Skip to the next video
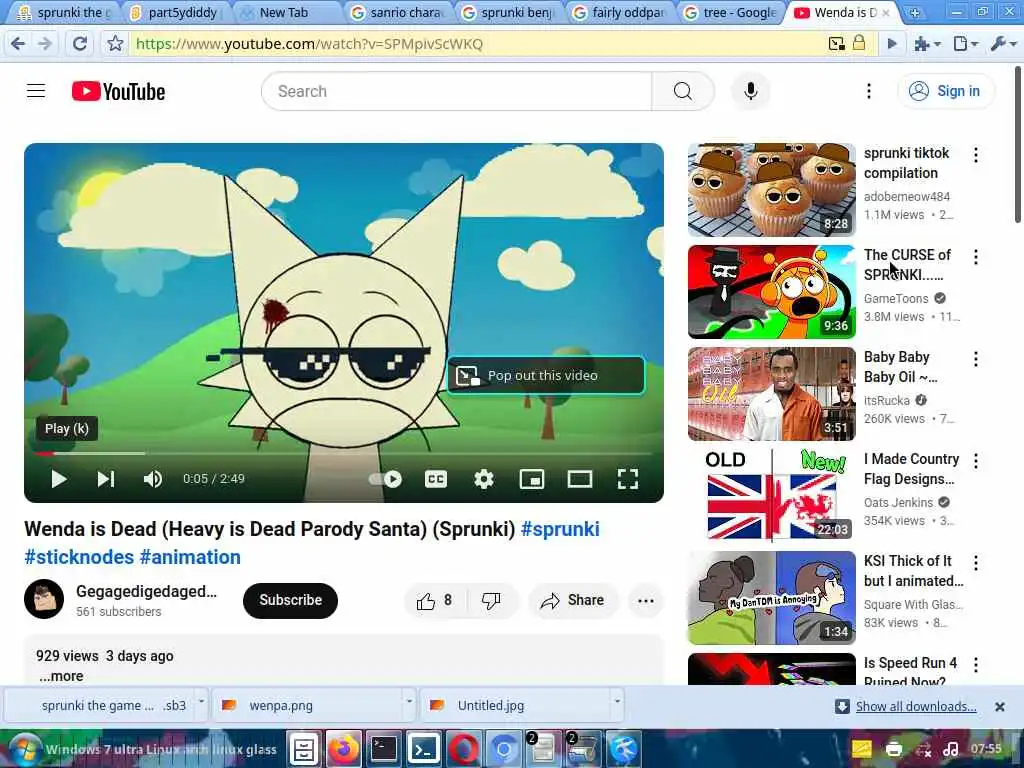Image resolution: width=1024 pixels, height=768 pixels. click(106, 479)
